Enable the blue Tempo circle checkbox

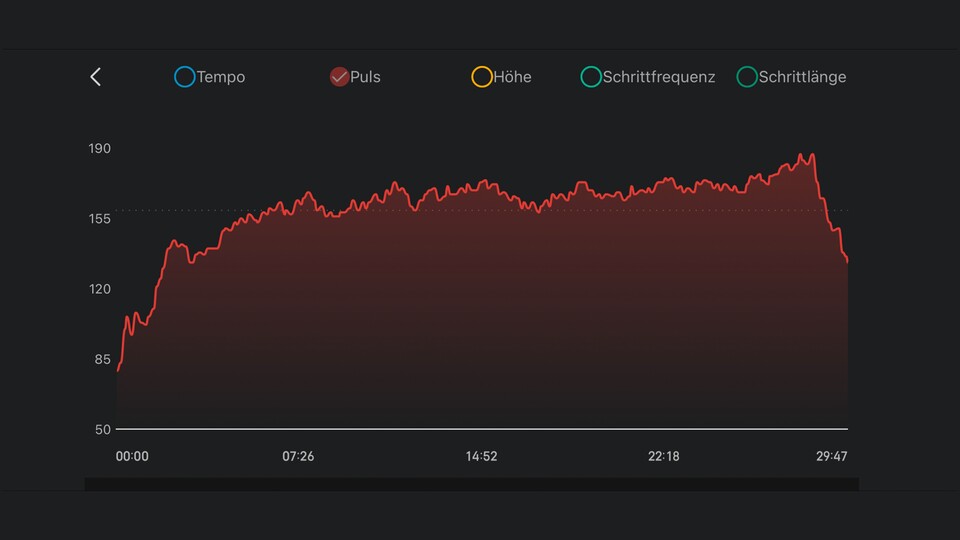(184, 77)
